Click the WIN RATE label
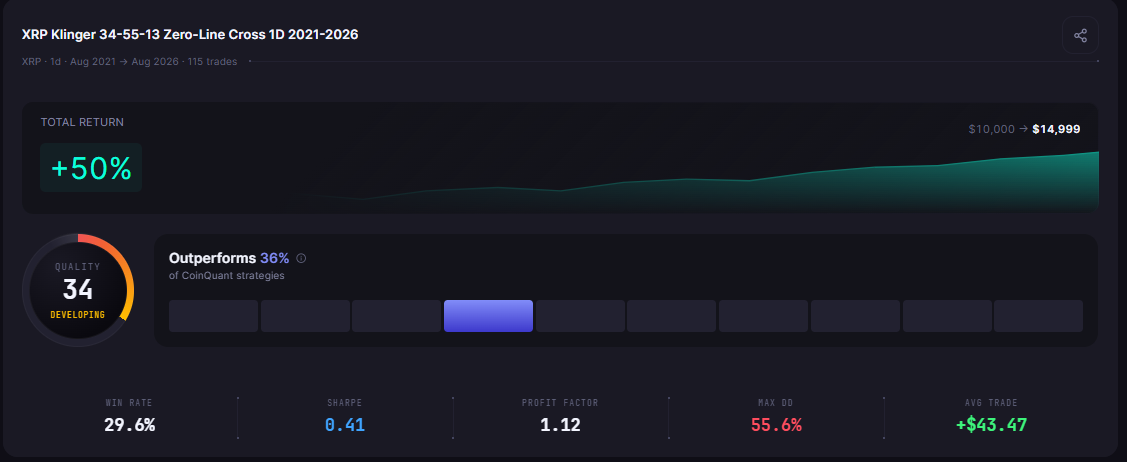This screenshot has width=1127, height=462. (x=129, y=403)
